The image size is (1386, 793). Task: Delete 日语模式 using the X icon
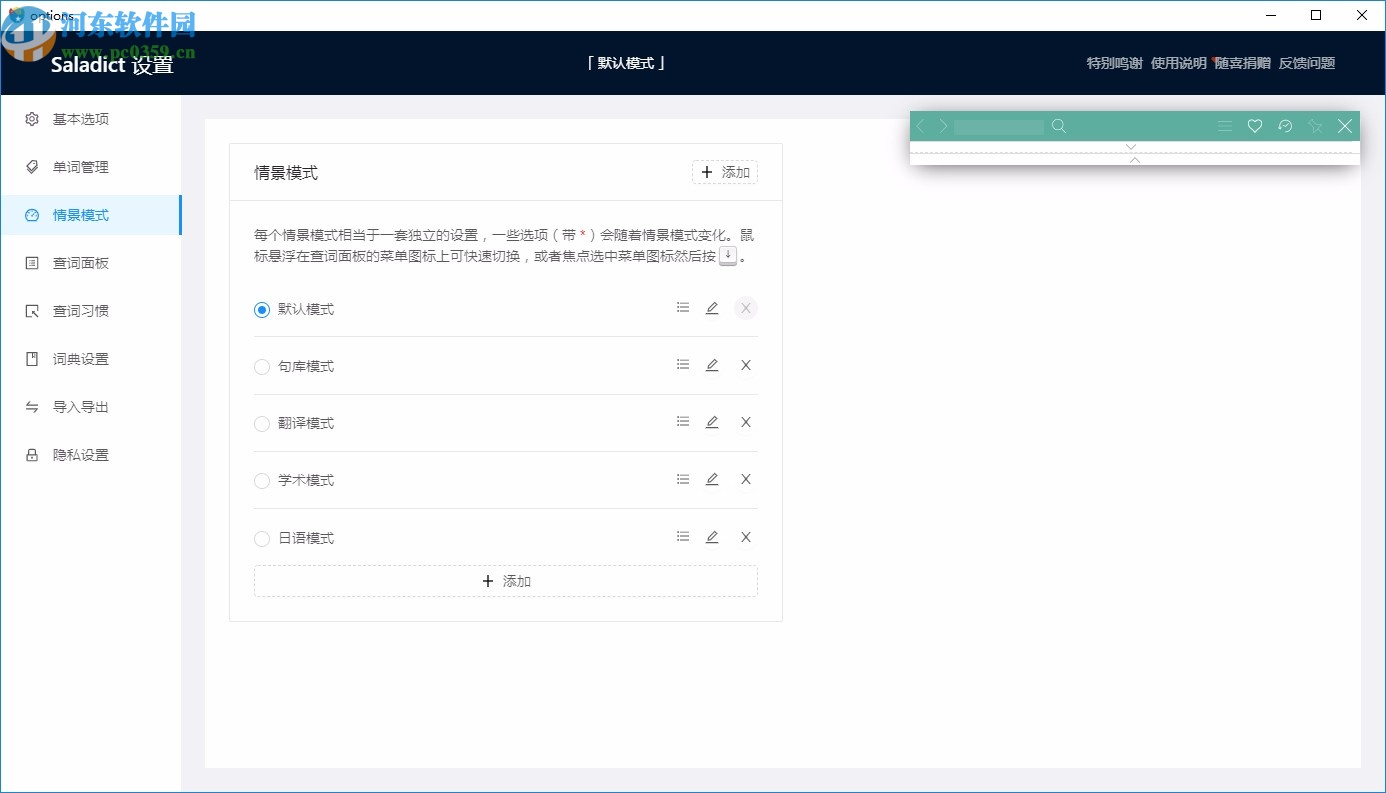click(745, 537)
